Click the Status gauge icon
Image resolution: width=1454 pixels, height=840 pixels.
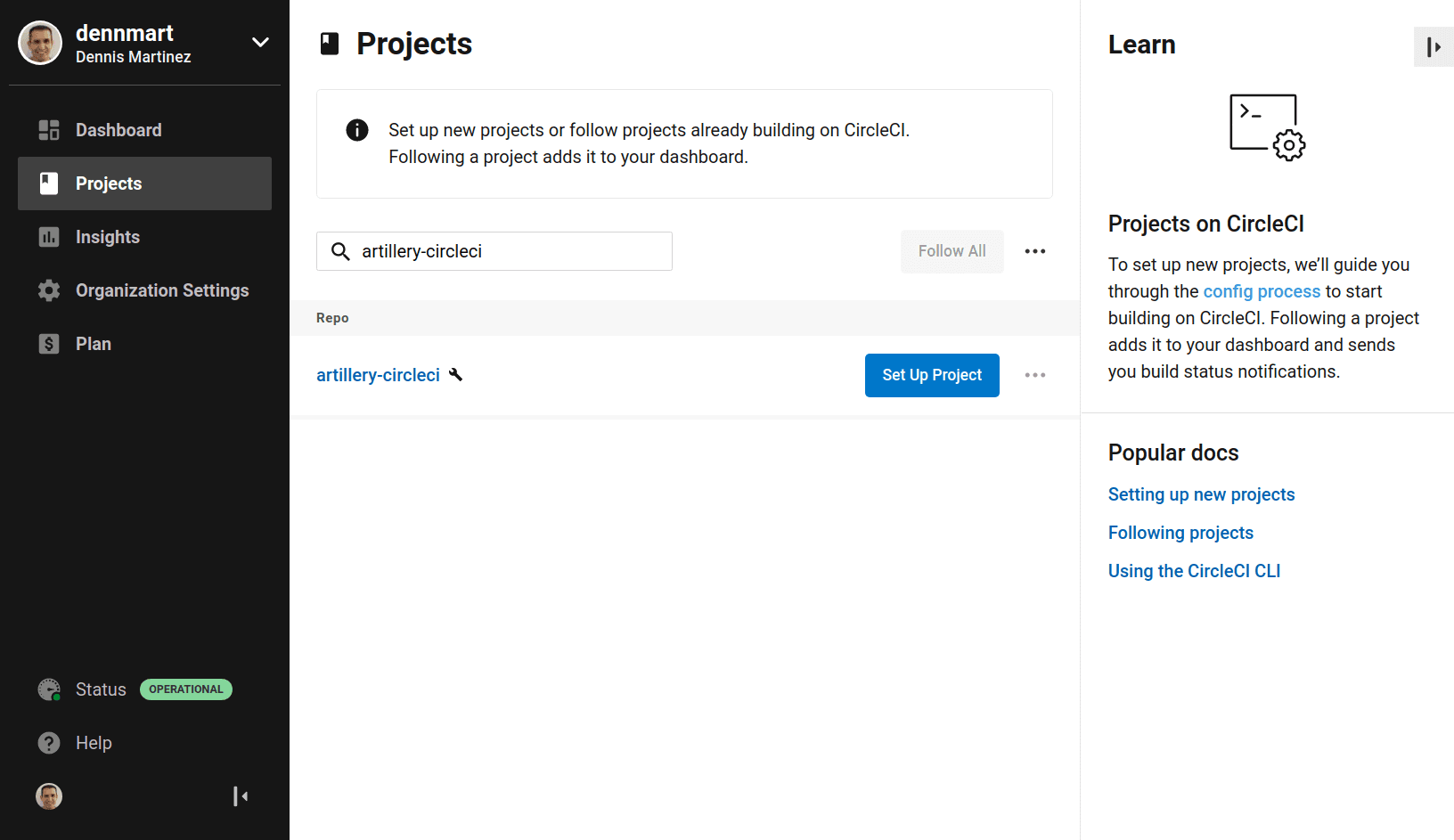[x=48, y=689]
